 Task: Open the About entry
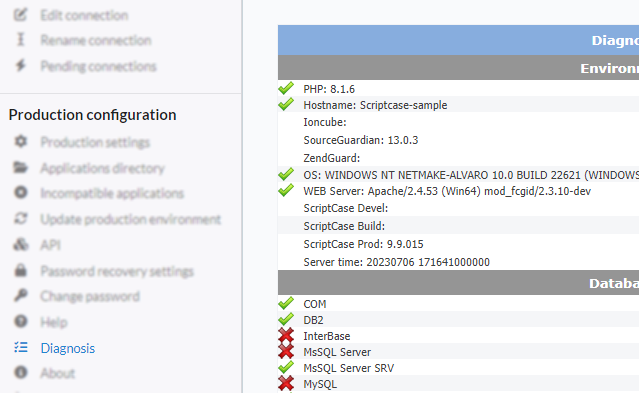57,373
